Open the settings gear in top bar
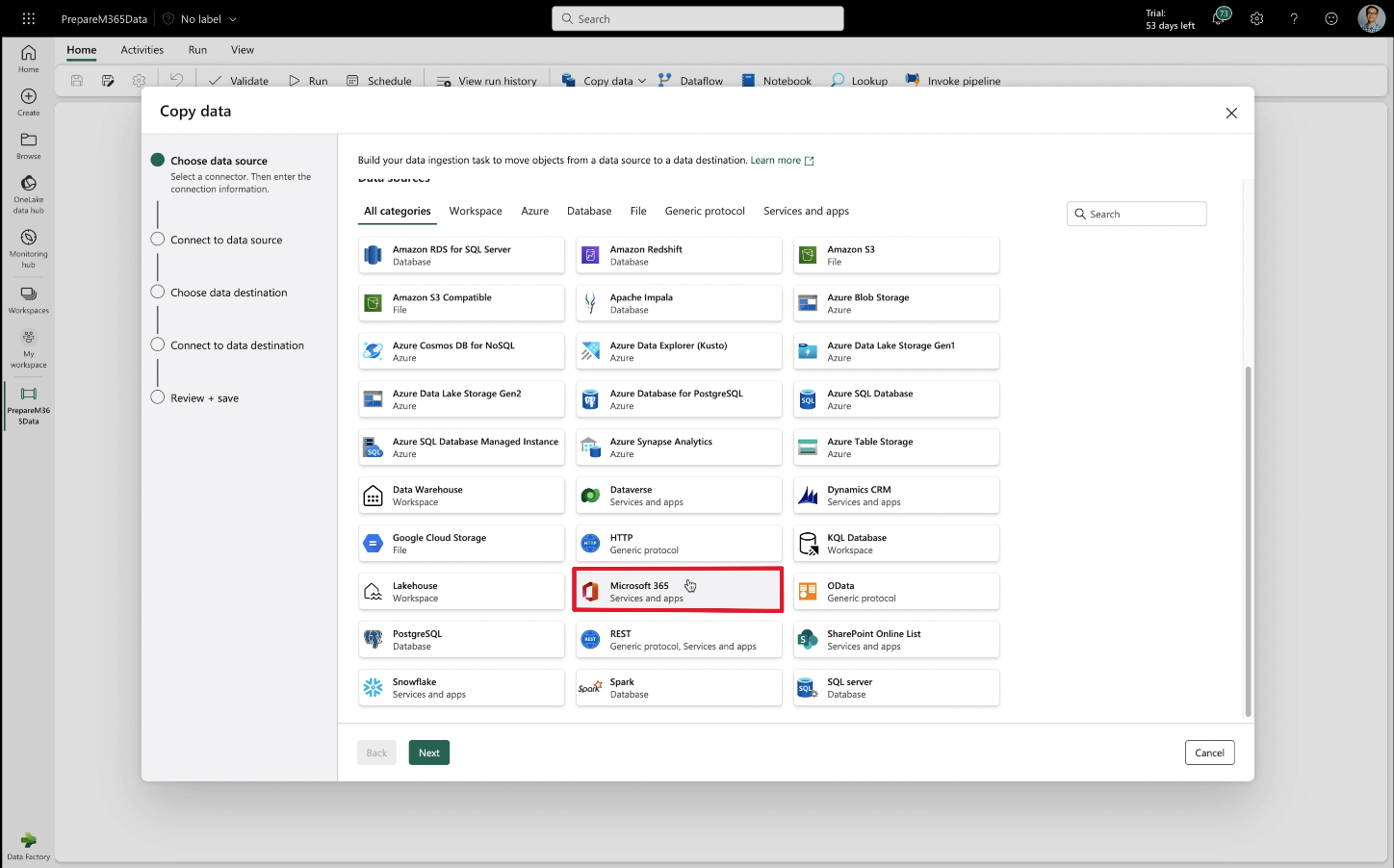This screenshot has width=1394, height=868. (1256, 18)
